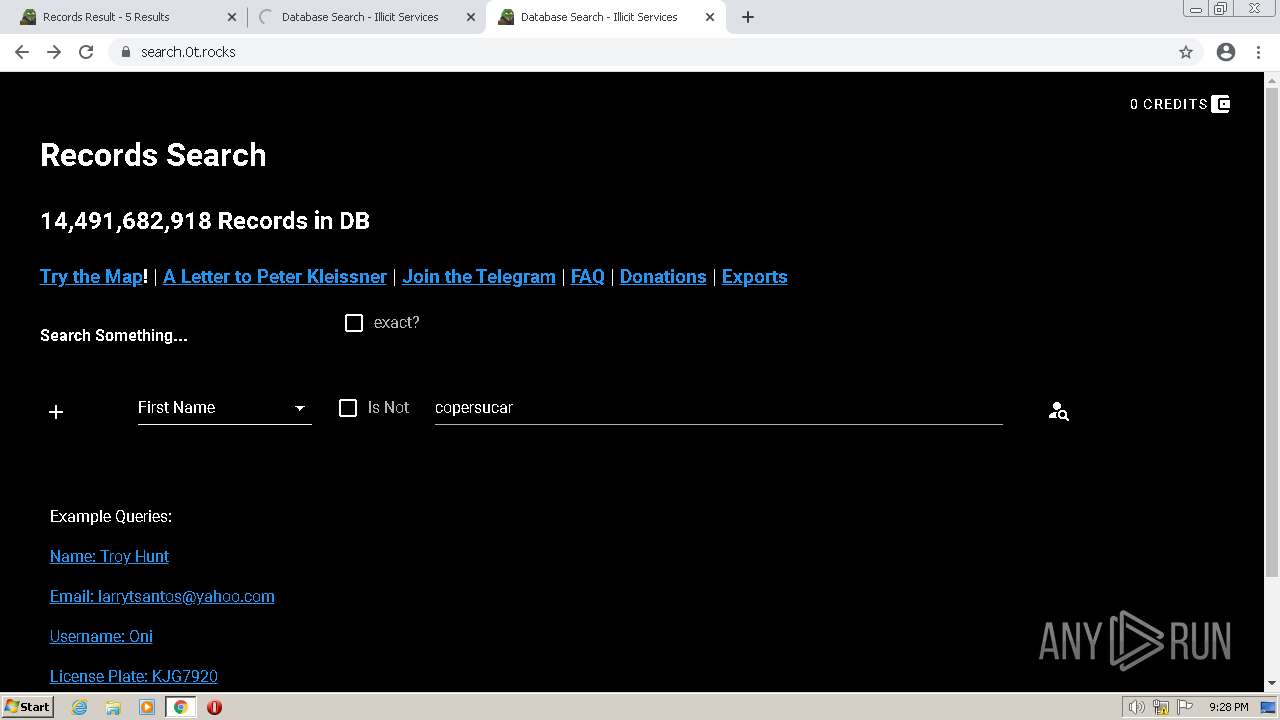Reload the current page
The width and height of the screenshot is (1280, 720).
(x=86, y=52)
